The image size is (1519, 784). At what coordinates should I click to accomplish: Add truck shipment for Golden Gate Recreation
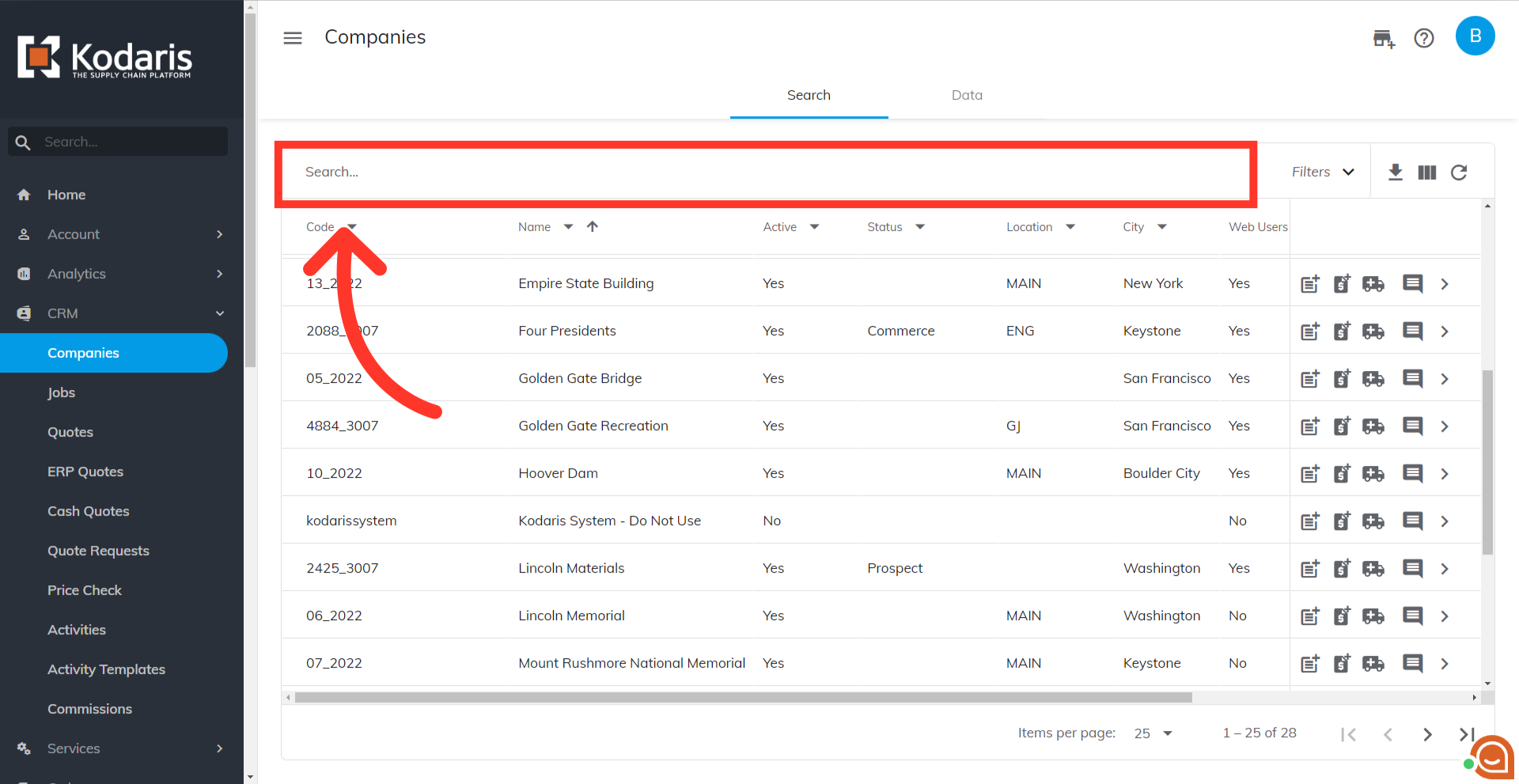tap(1373, 426)
